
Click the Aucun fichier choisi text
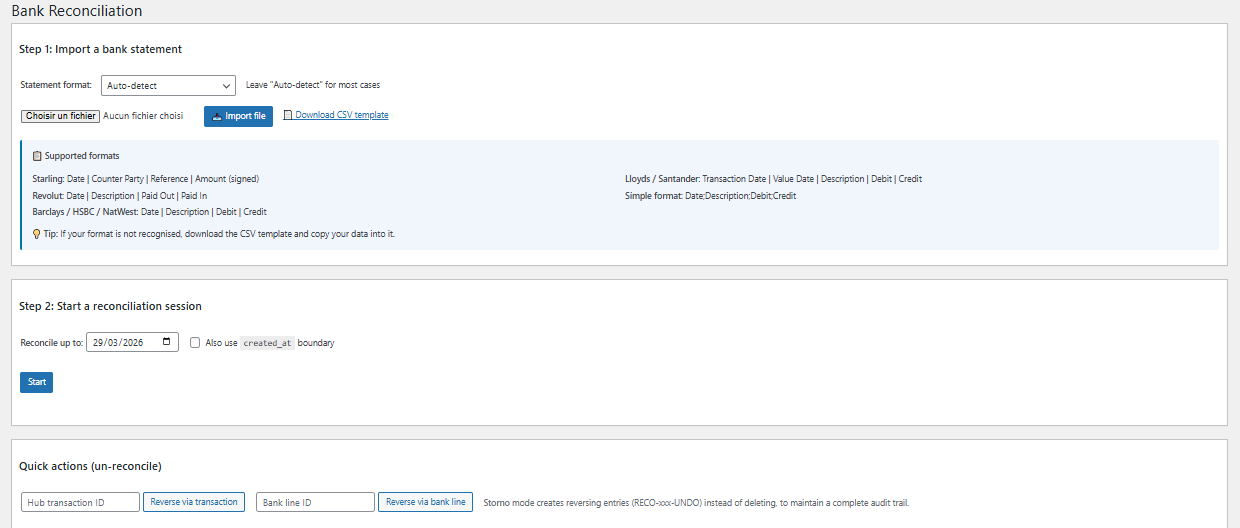pyautogui.click(x=143, y=116)
